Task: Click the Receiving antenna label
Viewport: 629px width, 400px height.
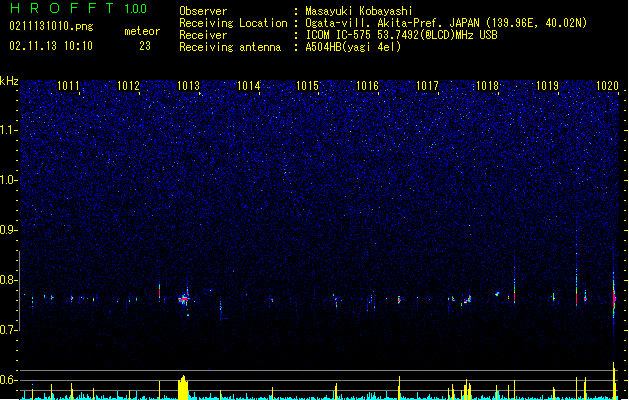Action: 230,47
